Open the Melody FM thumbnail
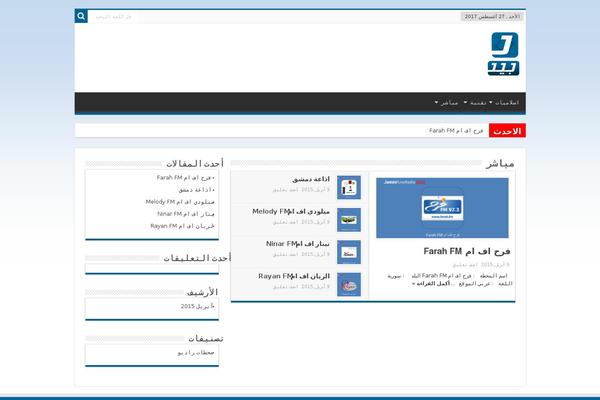The width and height of the screenshot is (600, 400). point(349,220)
